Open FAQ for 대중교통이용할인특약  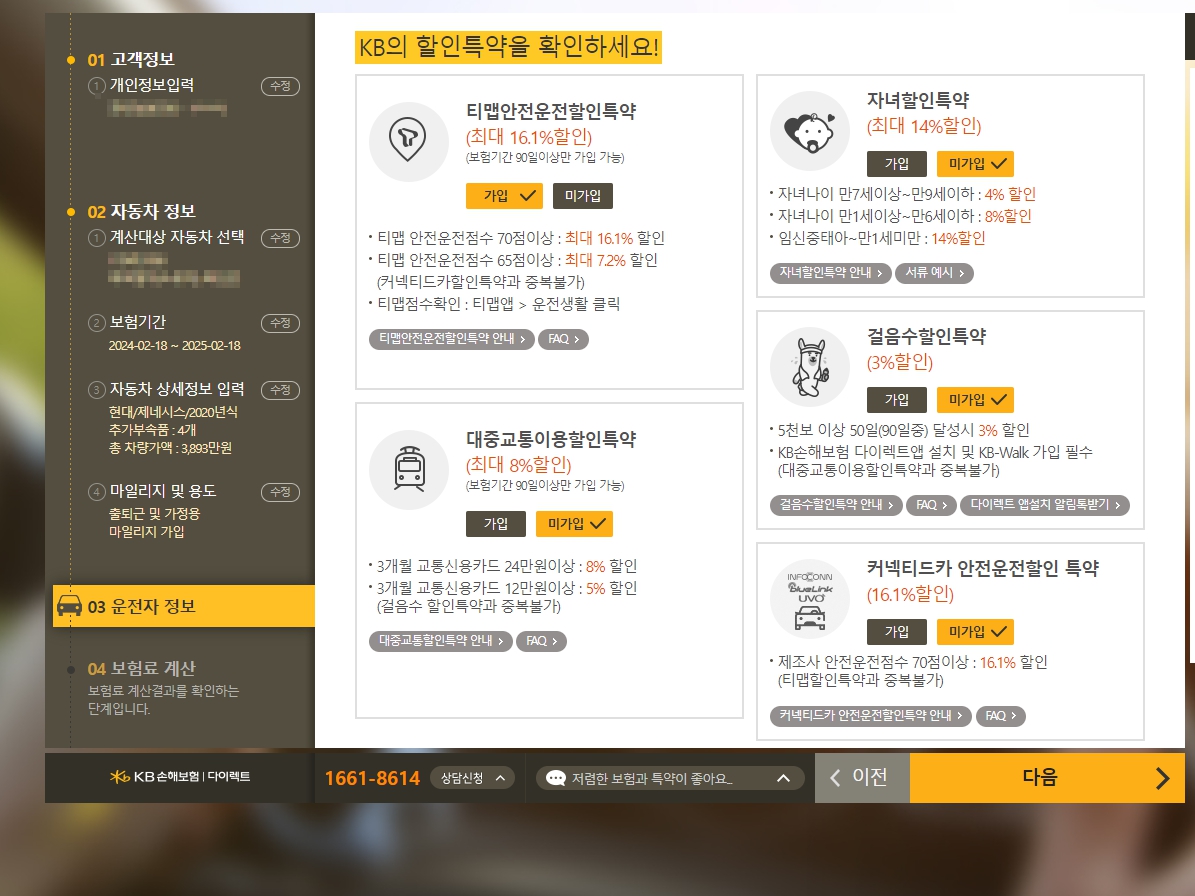541,641
